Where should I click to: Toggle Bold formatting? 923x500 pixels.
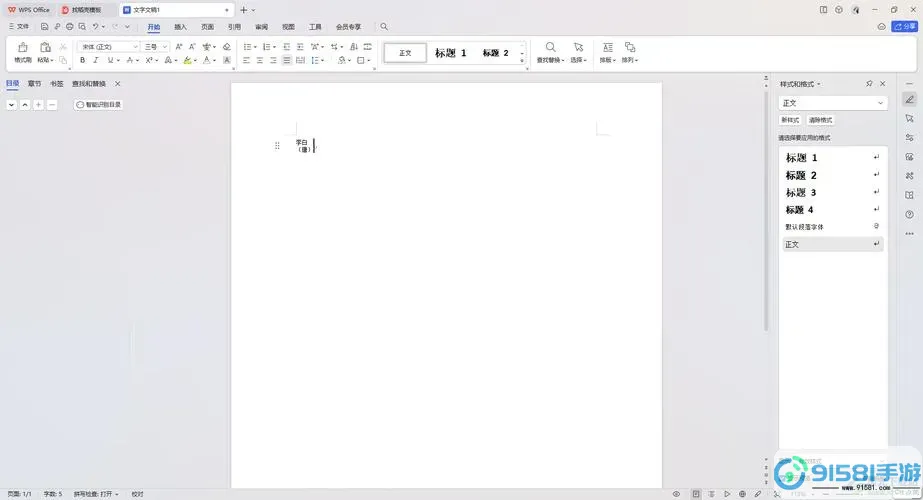tap(82, 60)
